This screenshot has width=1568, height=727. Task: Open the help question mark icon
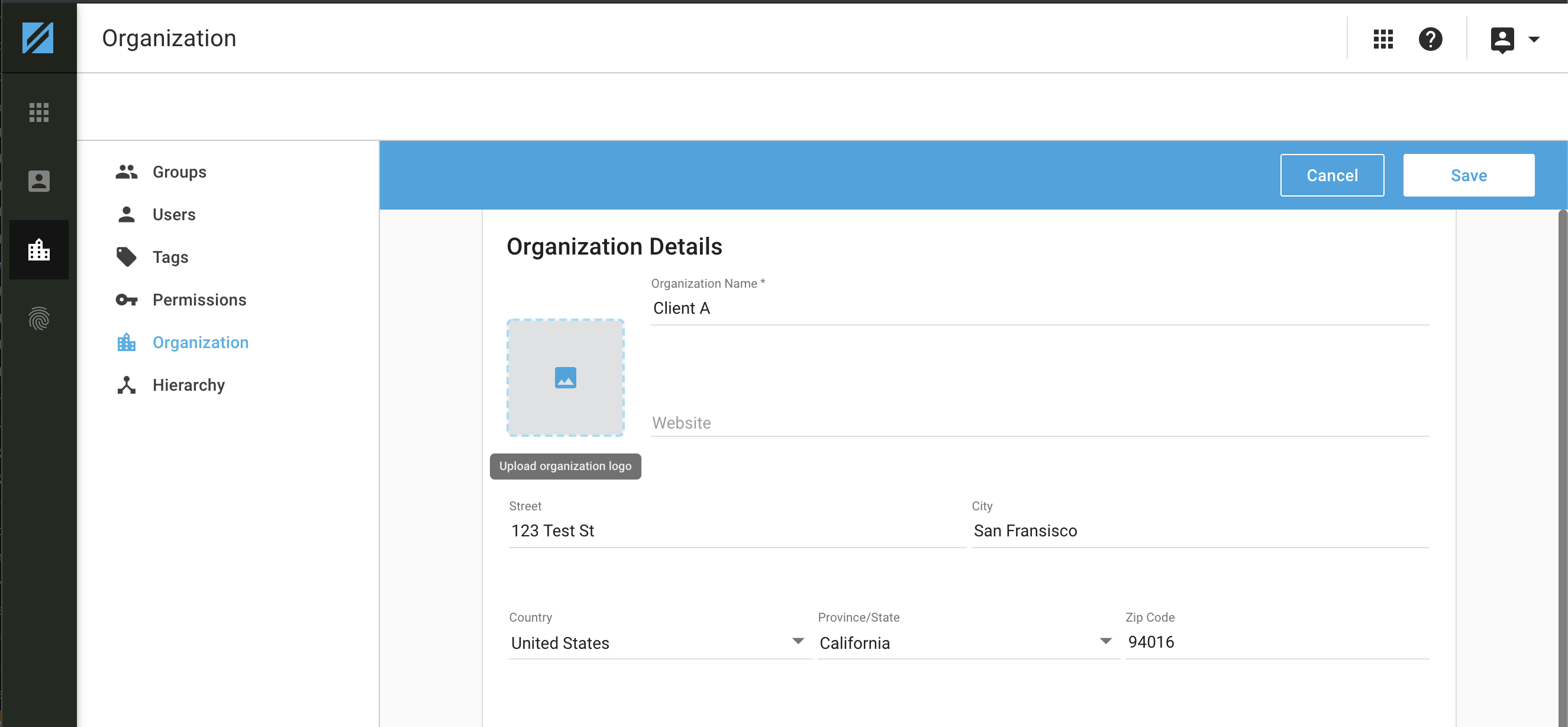click(1431, 39)
